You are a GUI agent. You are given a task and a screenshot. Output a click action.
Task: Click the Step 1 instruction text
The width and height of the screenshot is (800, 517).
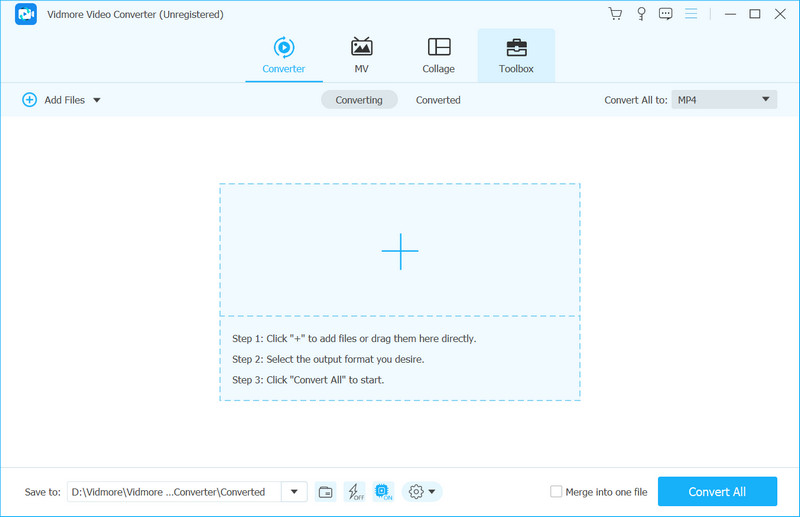[354, 338]
